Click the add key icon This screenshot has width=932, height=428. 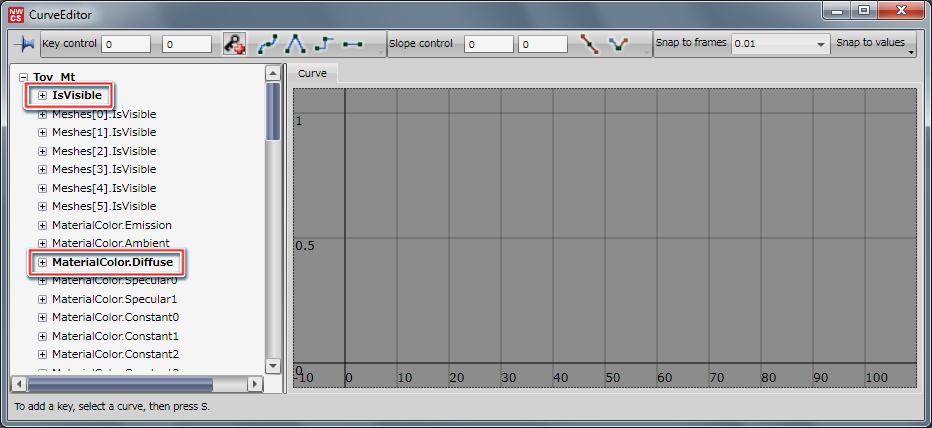(234, 45)
